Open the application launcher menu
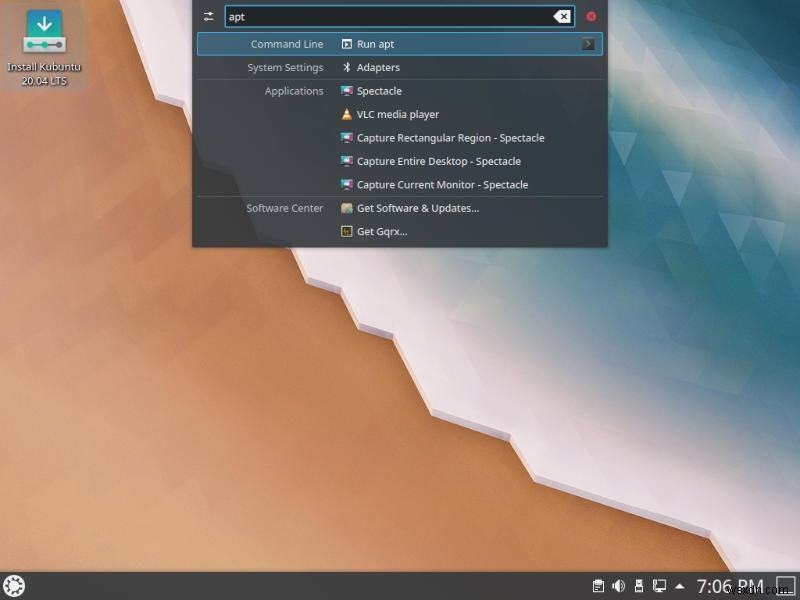 click(14, 585)
